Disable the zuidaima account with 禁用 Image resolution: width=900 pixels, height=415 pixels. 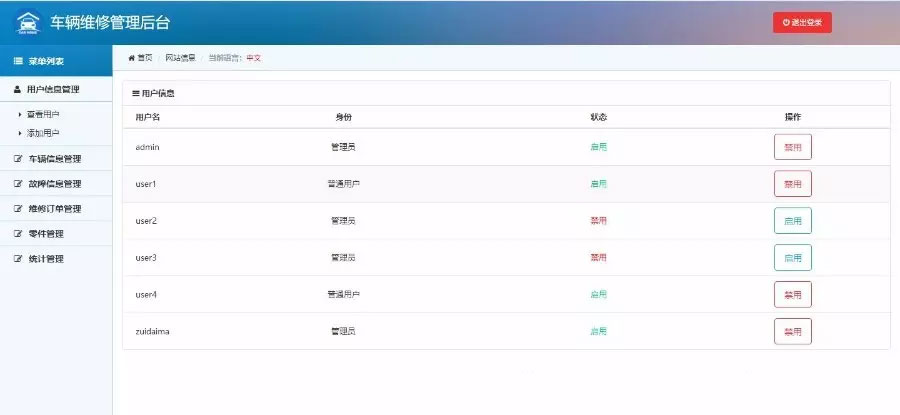[792, 332]
